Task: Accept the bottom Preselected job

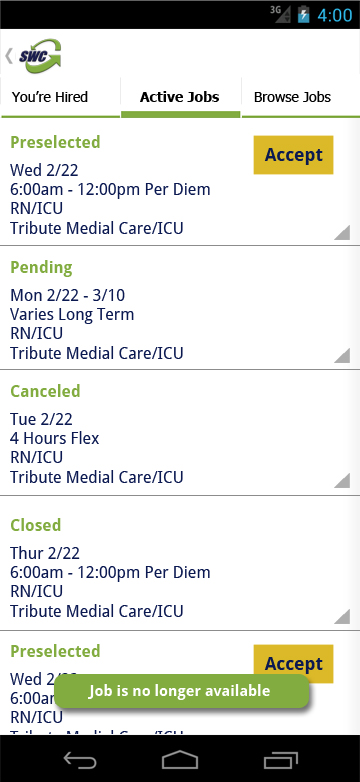Action: (293, 664)
